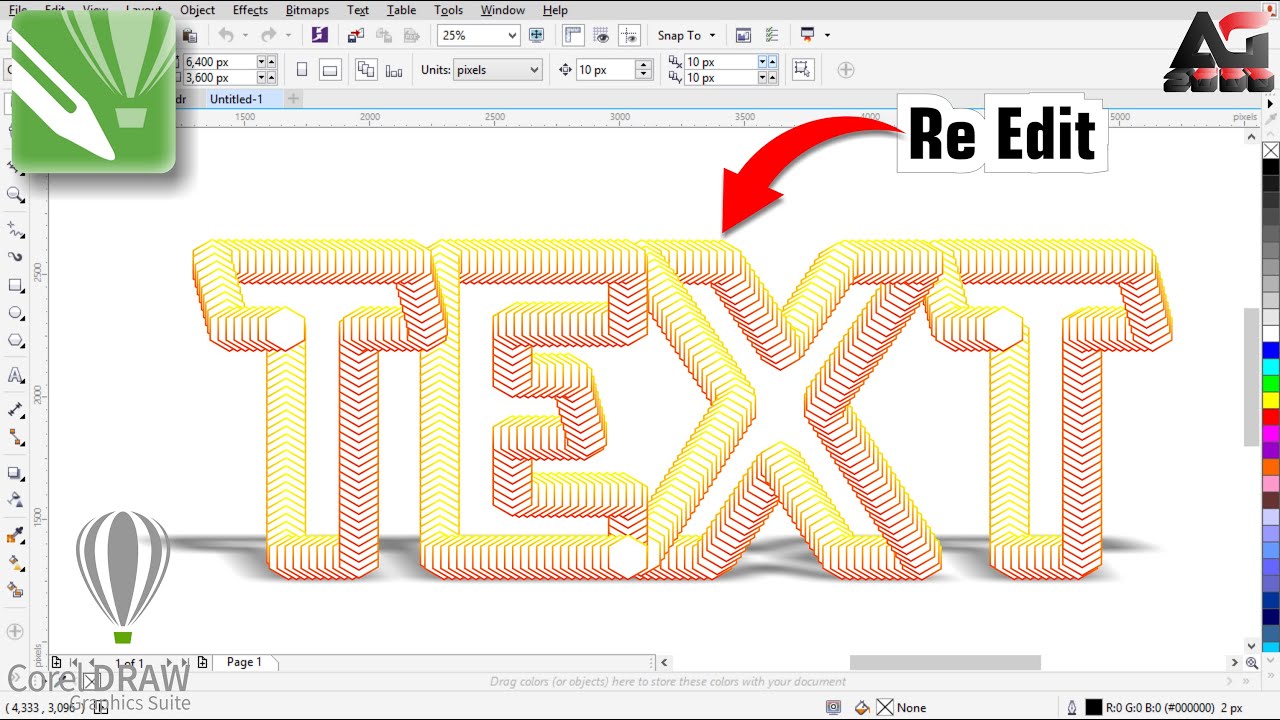Screen dimensions: 1280x720
Task: Pick the Color Eyedropper tool
Action: (x=16, y=535)
